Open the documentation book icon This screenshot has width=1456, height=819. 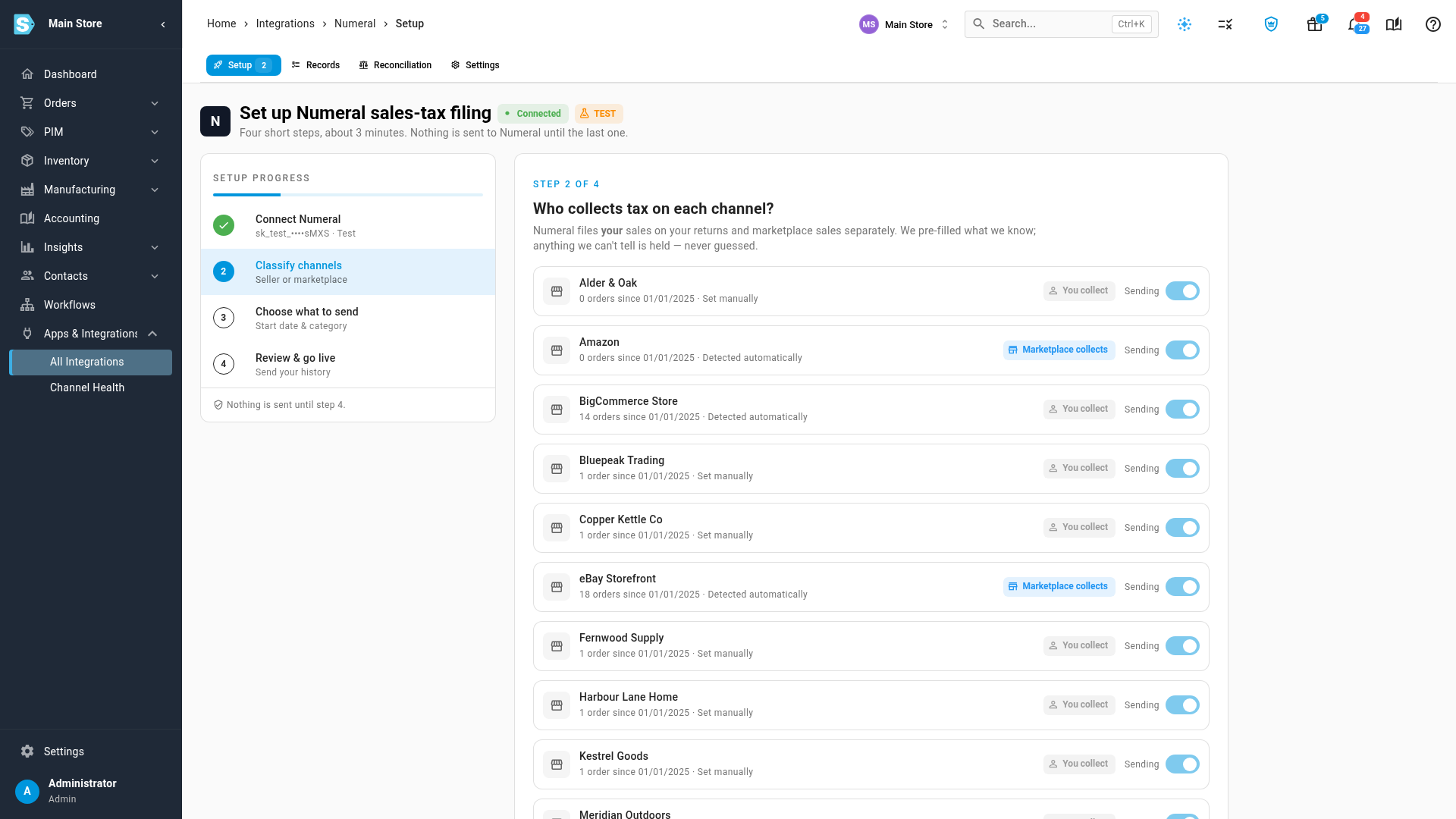1394,24
